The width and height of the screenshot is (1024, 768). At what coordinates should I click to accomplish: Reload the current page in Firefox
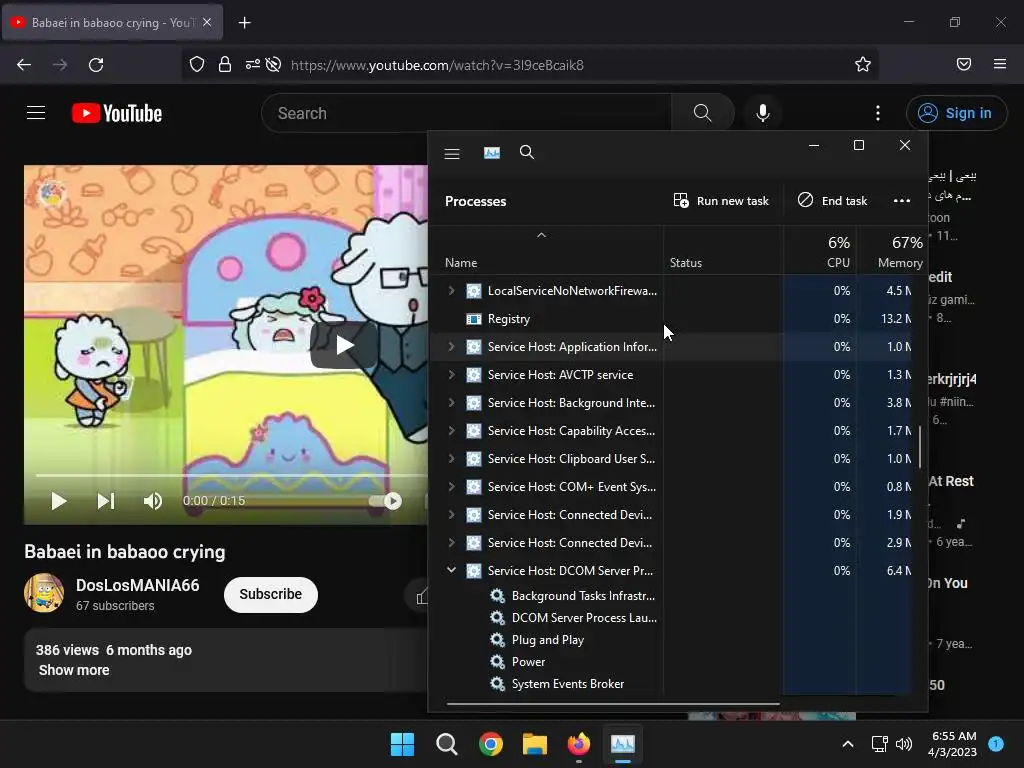click(96, 65)
